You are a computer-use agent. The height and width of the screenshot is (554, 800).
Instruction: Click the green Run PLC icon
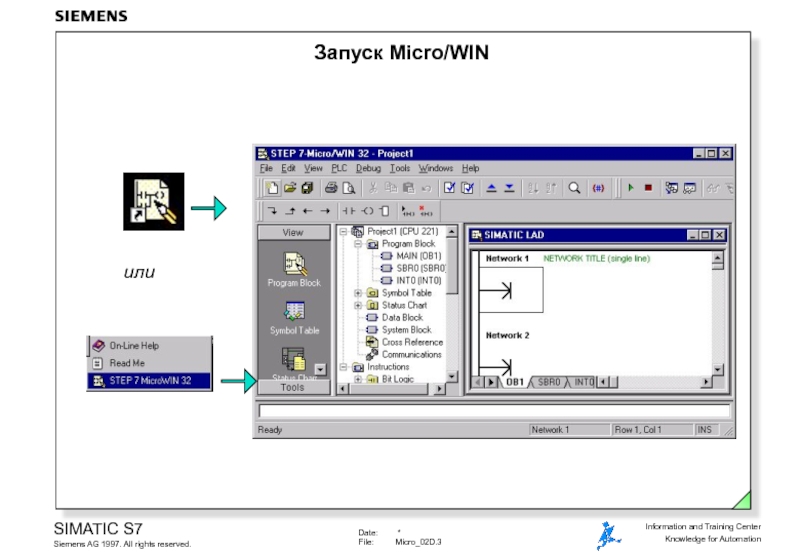click(x=631, y=188)
